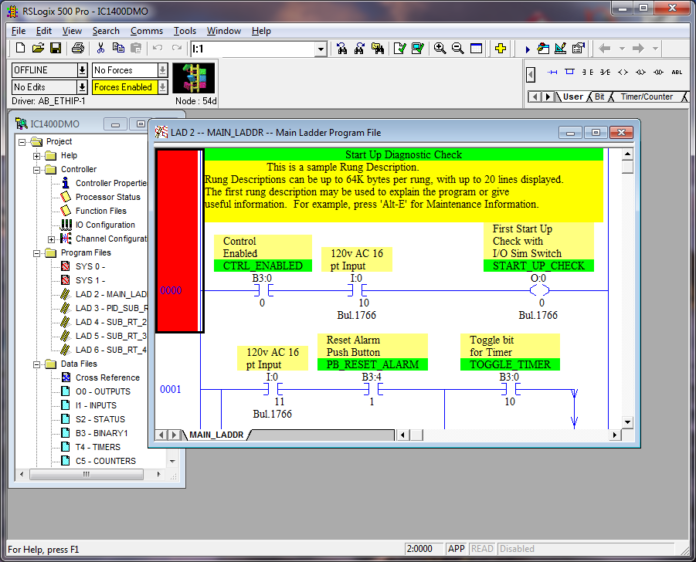Open an existing project file

pos(38,48)
